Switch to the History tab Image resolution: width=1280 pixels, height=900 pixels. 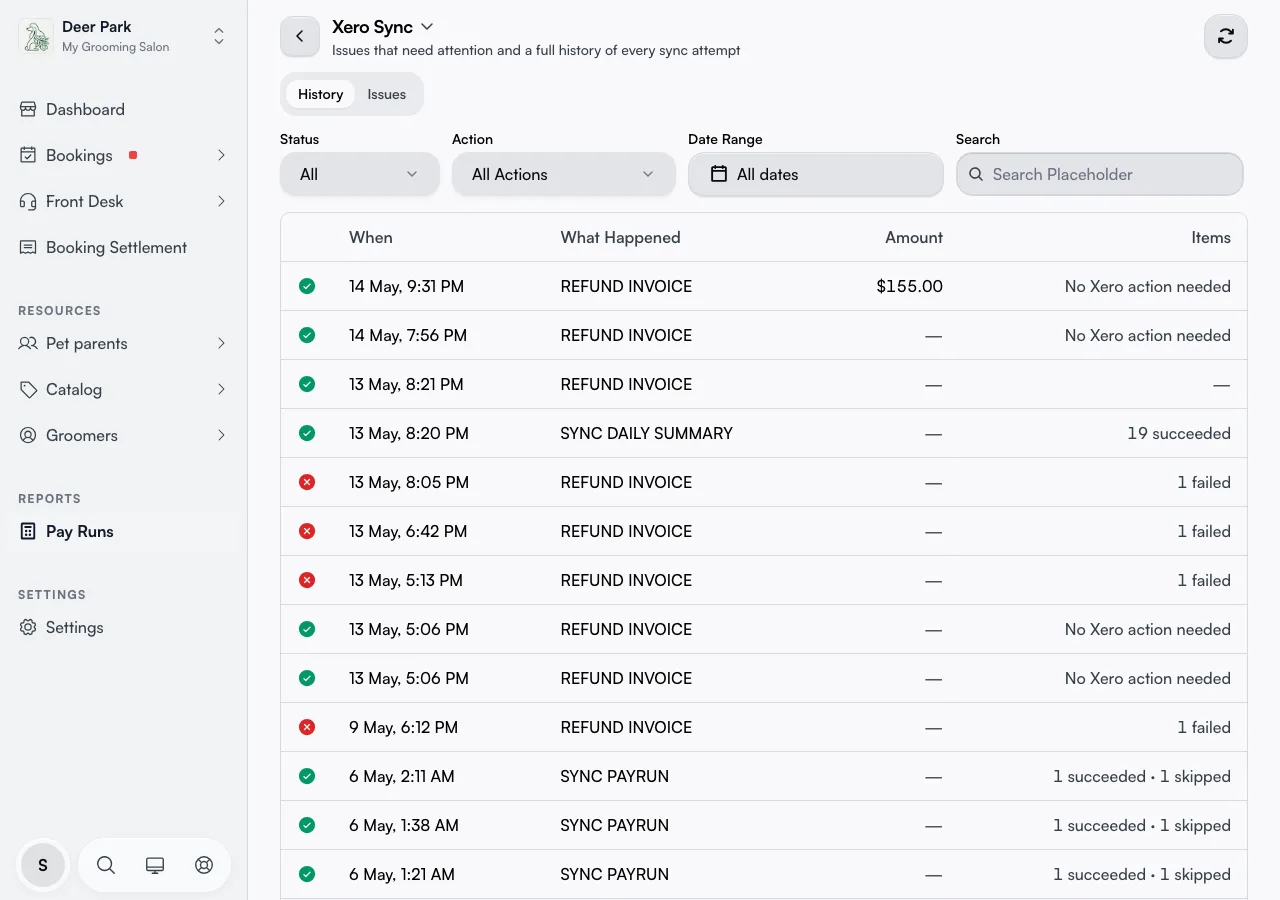(320, 94)
